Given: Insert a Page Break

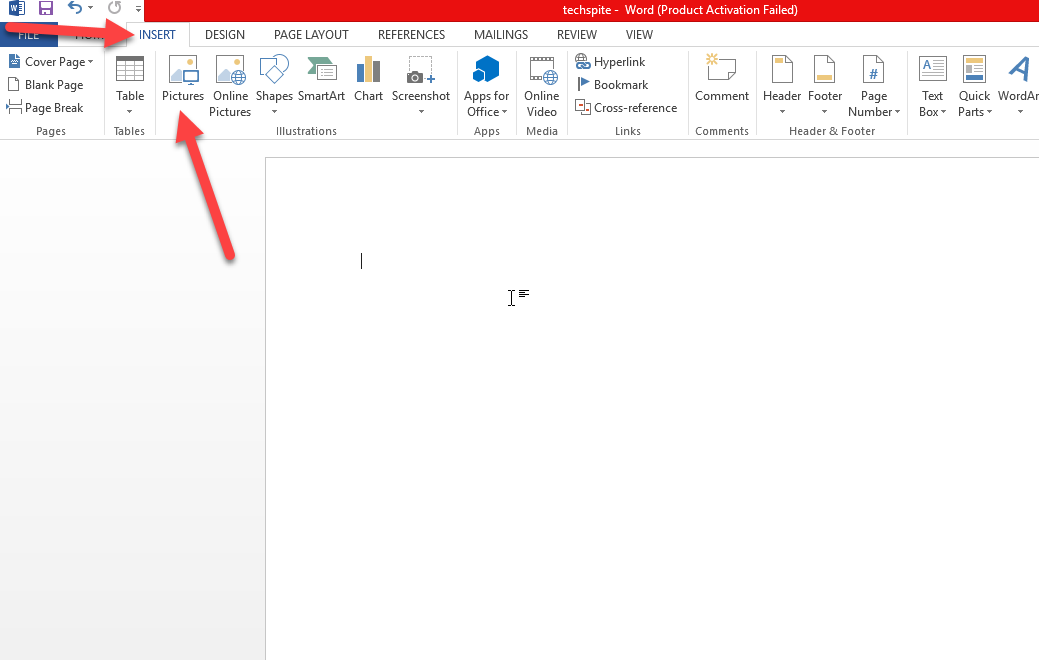Looking at the screenshot, I should pos(46,108).
